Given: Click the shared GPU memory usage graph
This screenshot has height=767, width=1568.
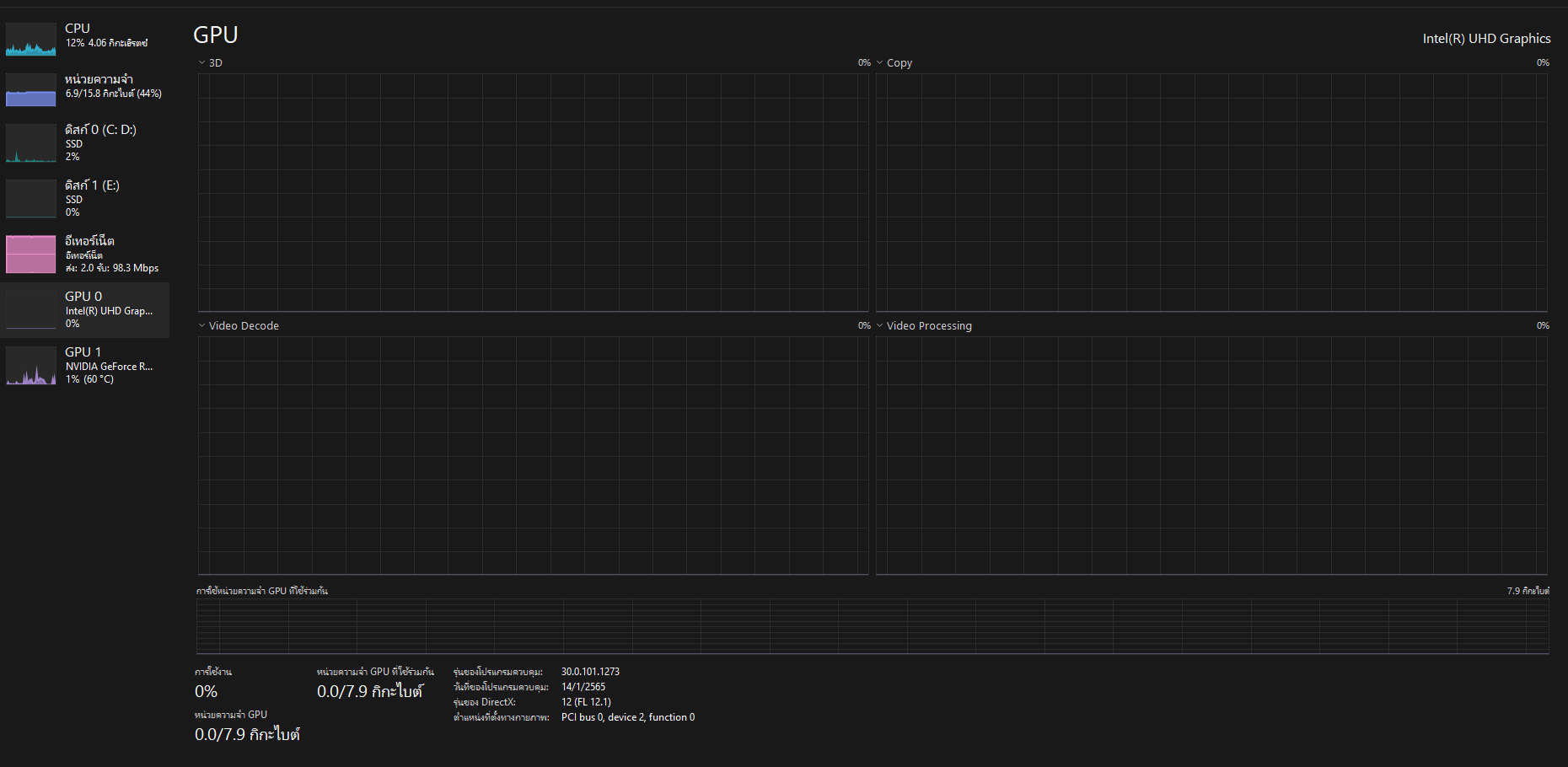Looking at the screenshot, I should (873, 626).
